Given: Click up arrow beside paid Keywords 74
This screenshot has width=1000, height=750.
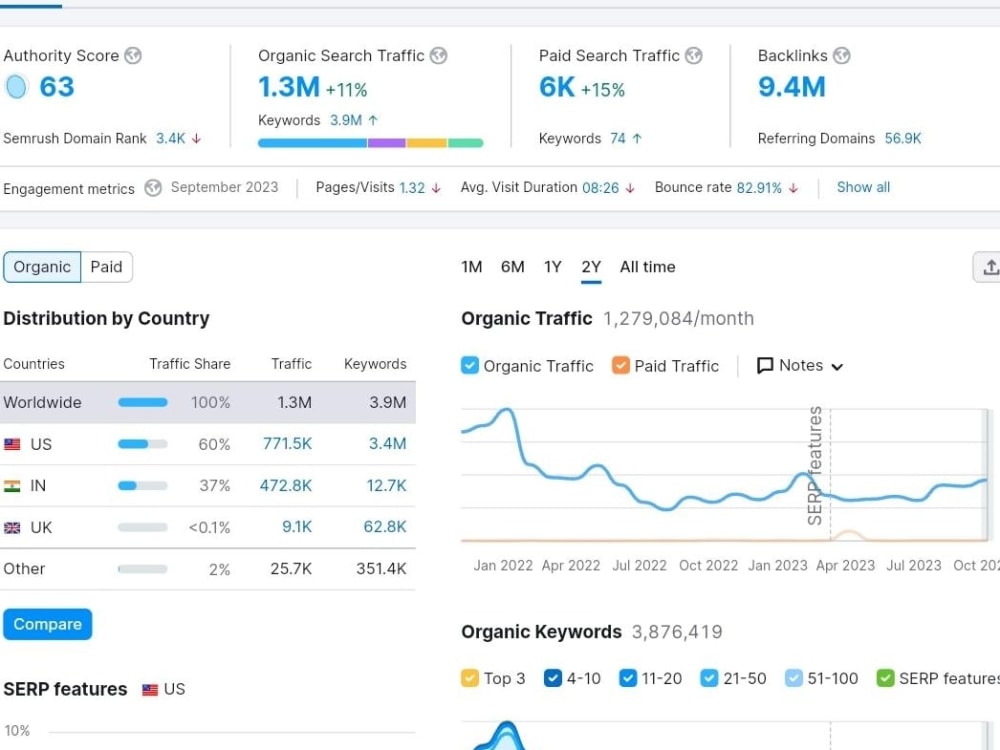Looking at the screenshot, I should coord(636,138).
